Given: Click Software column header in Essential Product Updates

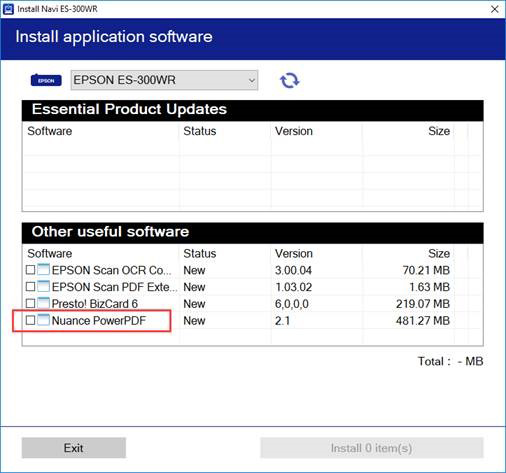Looking at the screenshot, I should 50,131.
